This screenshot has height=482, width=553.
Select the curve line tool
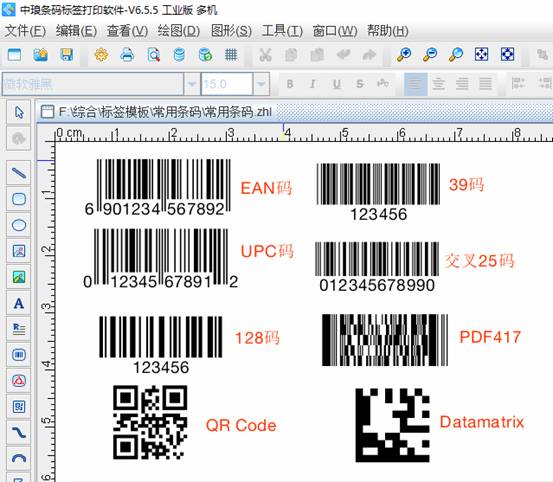(x=19, y=432)
